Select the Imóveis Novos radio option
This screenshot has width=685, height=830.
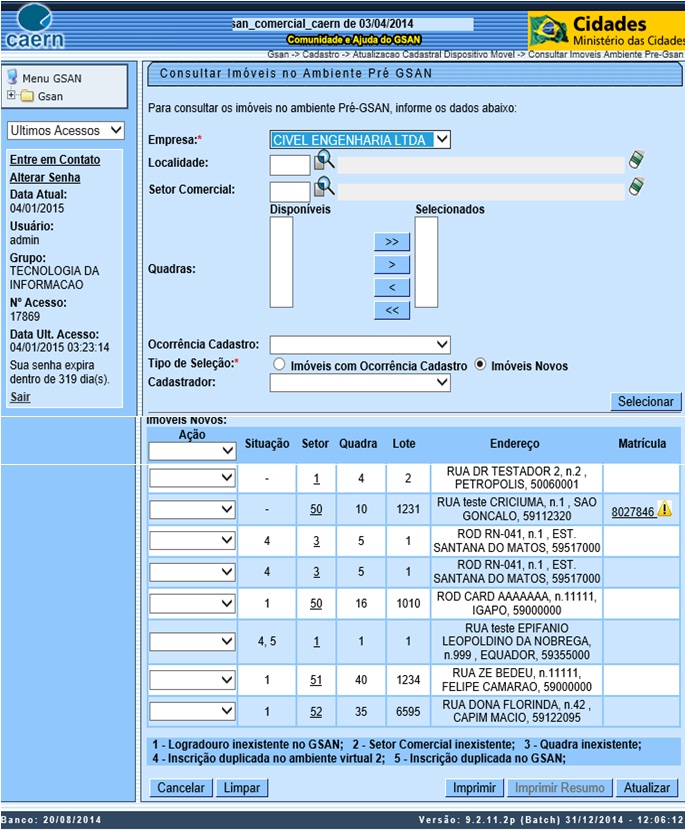coord(481,365)
